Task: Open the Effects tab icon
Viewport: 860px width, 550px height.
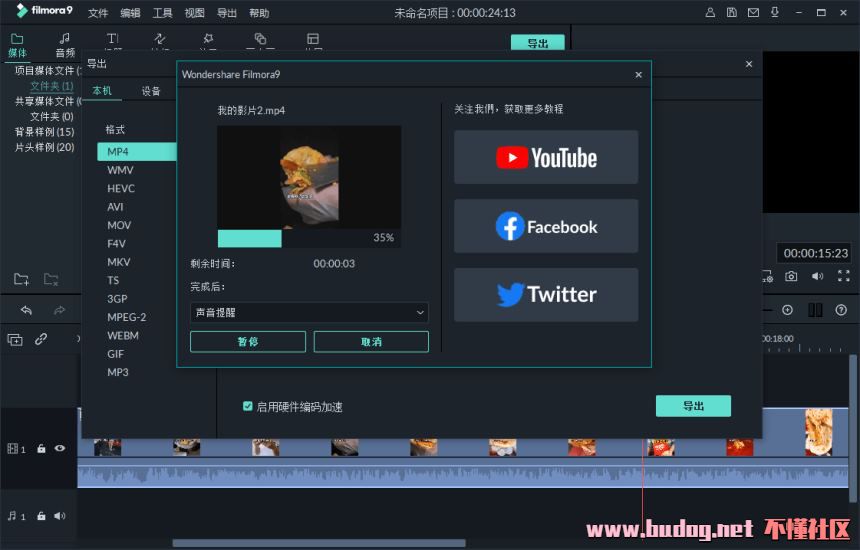Action: (x=208, y=38)
